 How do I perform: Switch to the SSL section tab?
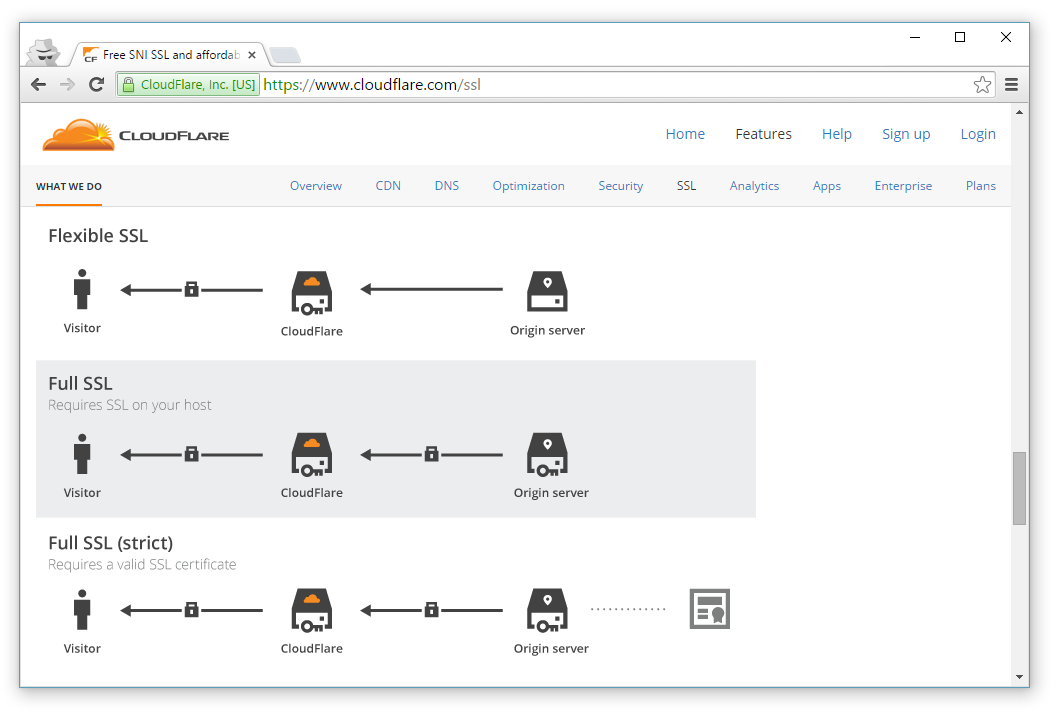point(686,186)
